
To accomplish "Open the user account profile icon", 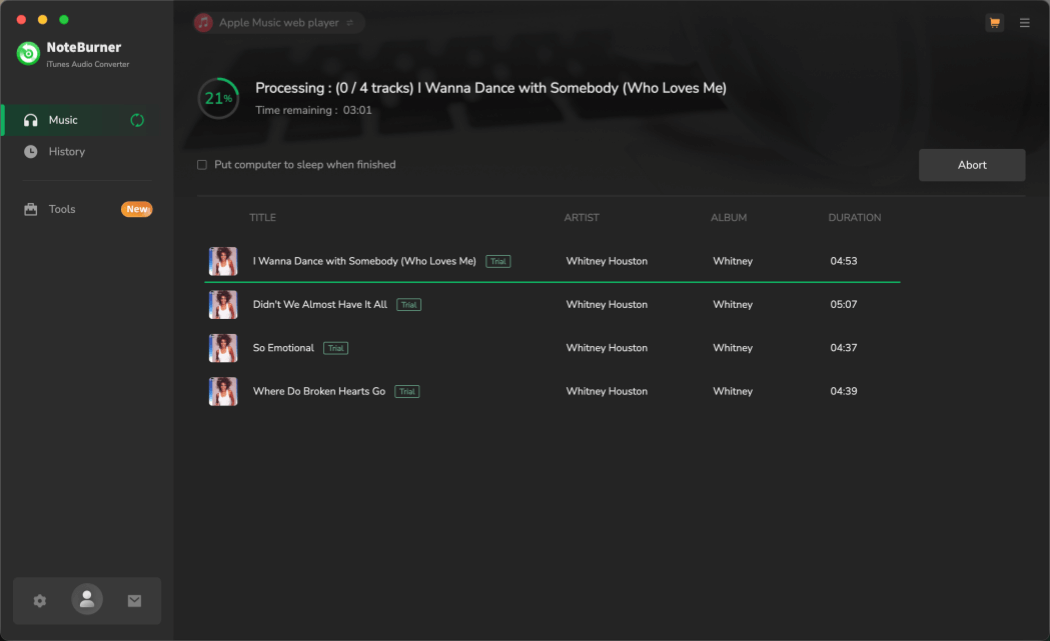I will 87,599.
